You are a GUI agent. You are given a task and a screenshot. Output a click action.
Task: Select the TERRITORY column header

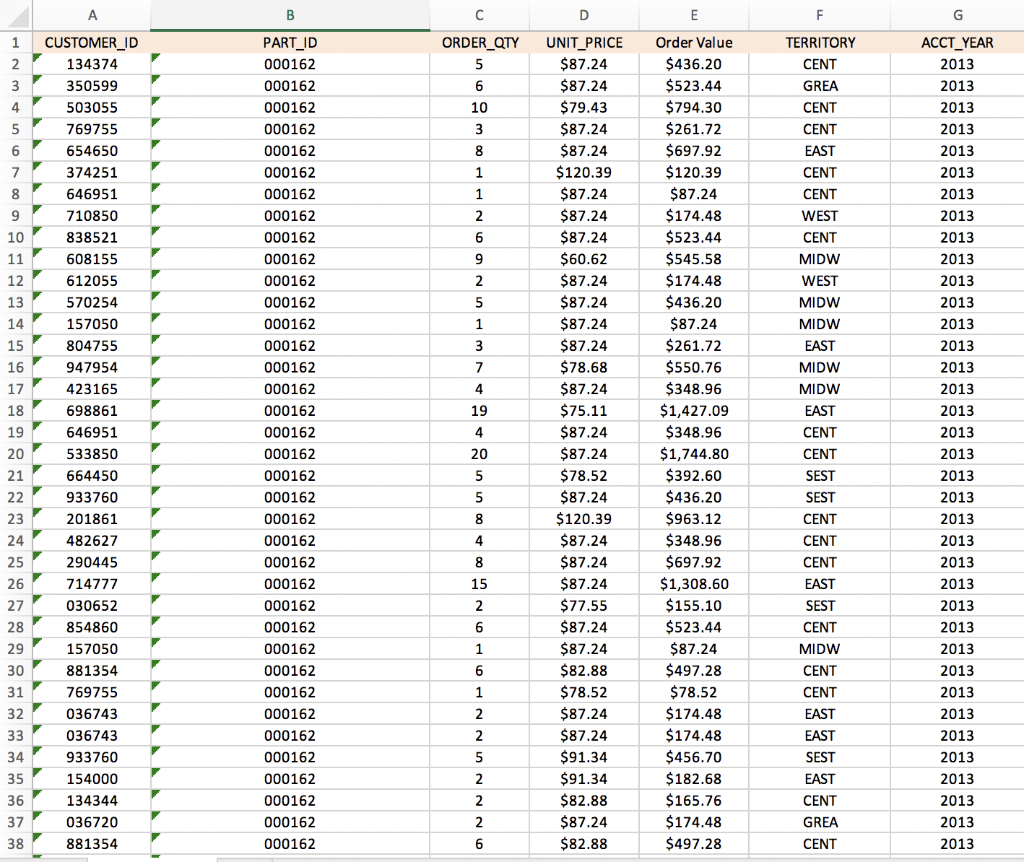(x=819, y=14)
